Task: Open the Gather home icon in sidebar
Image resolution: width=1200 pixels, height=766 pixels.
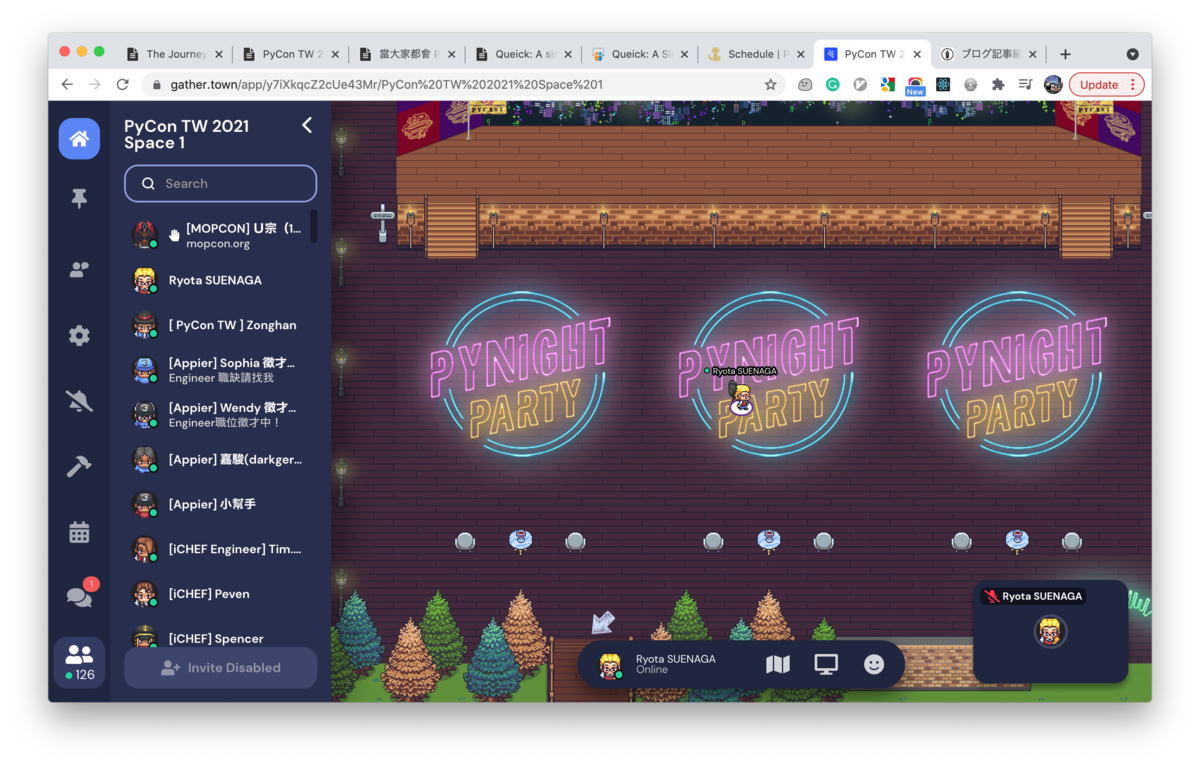Action: coord(79,139)
